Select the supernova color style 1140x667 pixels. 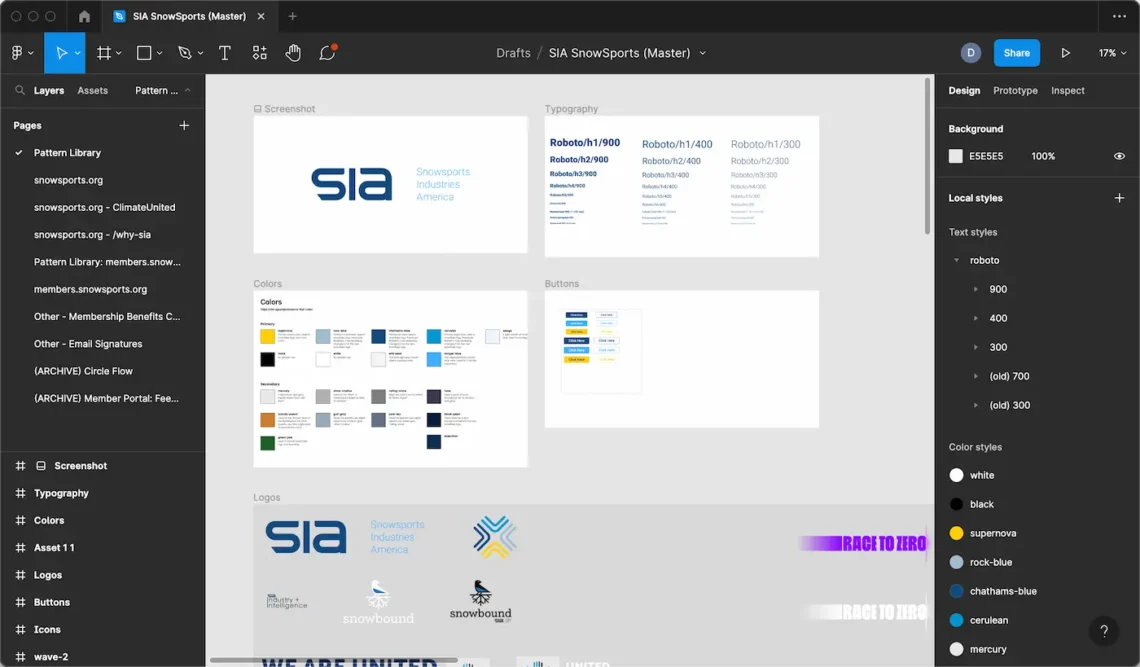(992, 533)
